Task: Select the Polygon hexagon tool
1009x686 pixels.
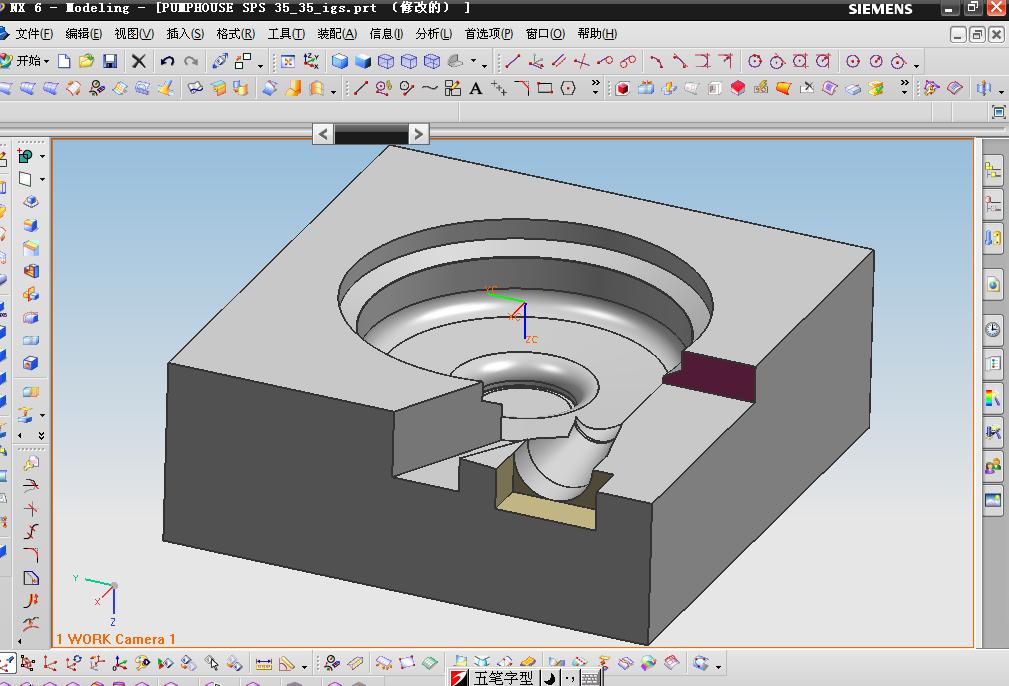Action: tap(568, 89)
